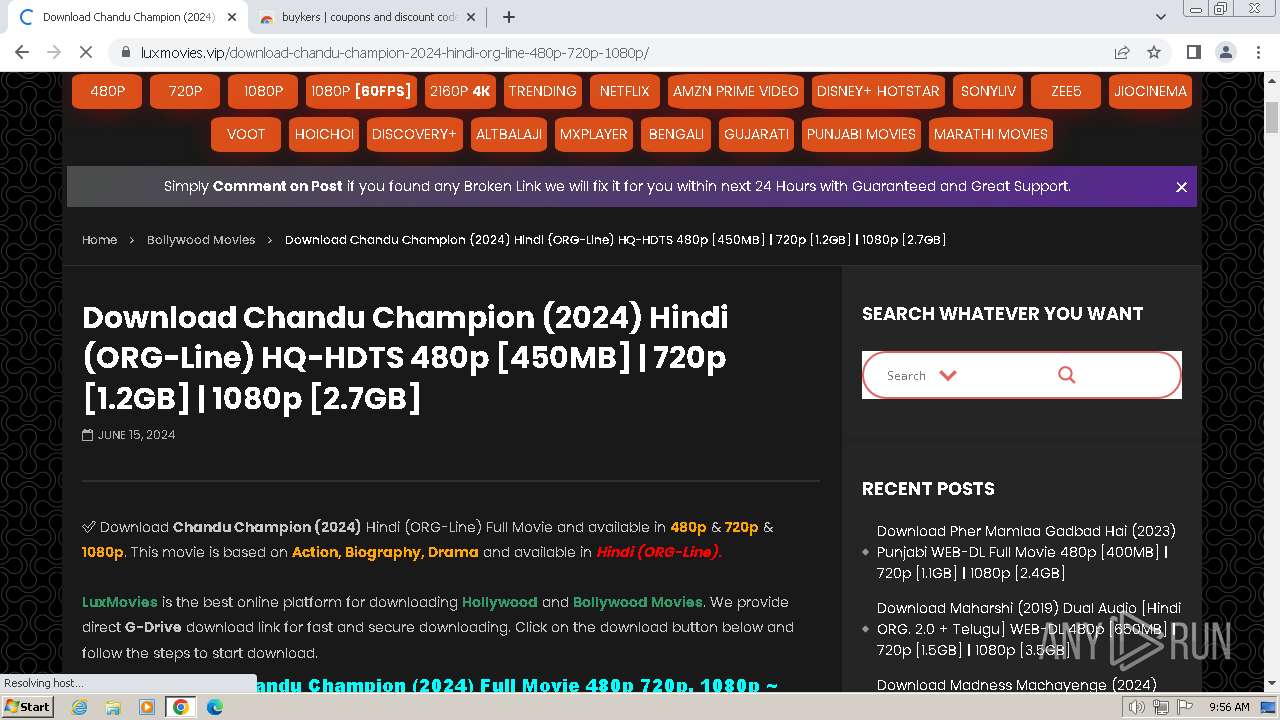Screen dimensions: 1280x720
Task: Bookmark this page with the star icon
Action: (x=1154, y=52)
